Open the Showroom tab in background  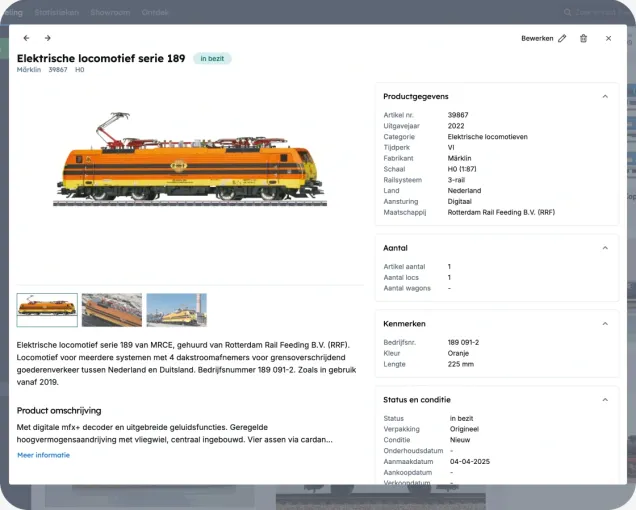(x=110, y=12)
